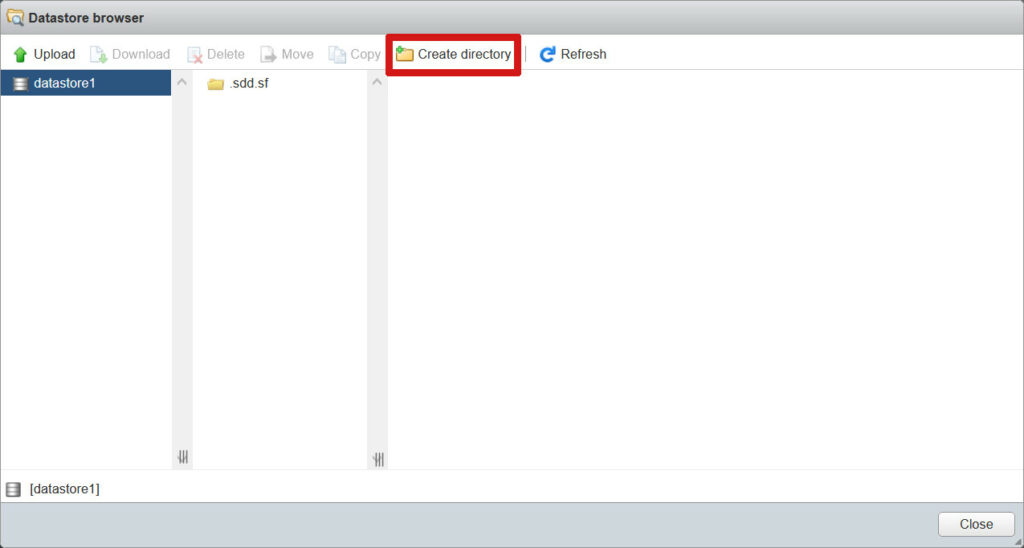Click the Delete toolbar button
The image size is (1024, 548).
(x=216, y=54)
